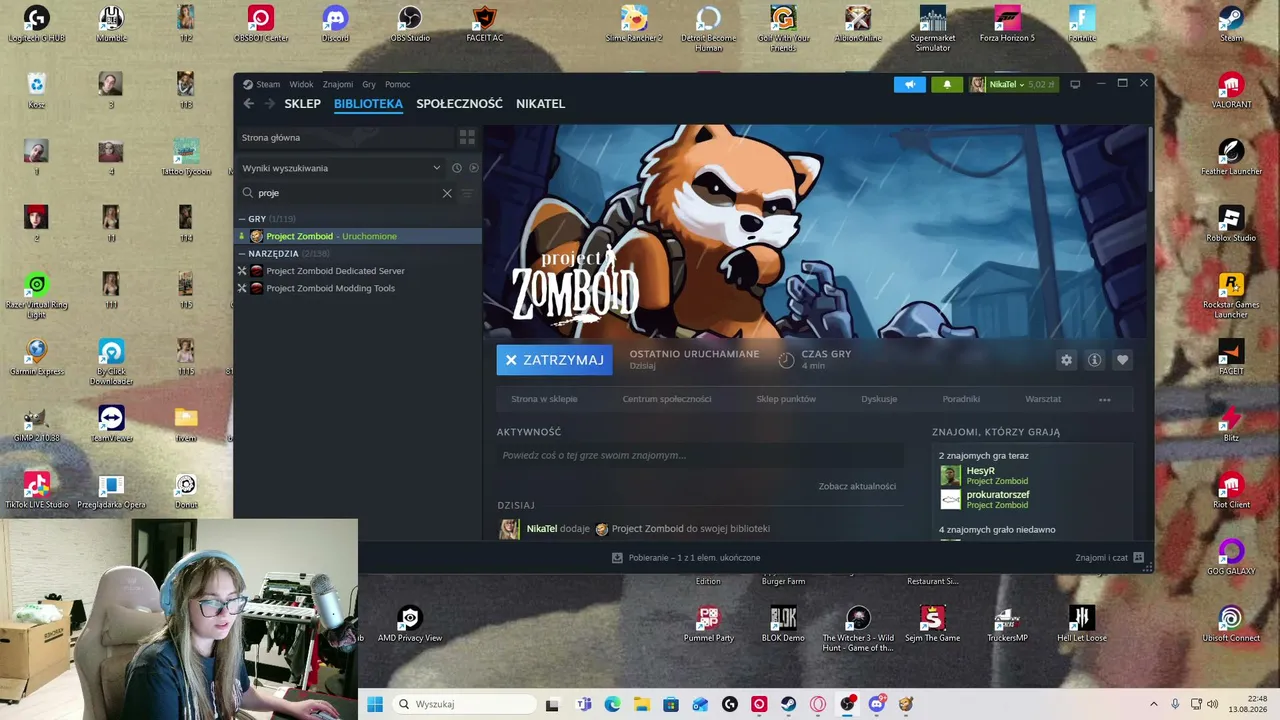Switch to the BIBLIOTEKA tab
The image size is (1280, 720).
pos(368,104)
